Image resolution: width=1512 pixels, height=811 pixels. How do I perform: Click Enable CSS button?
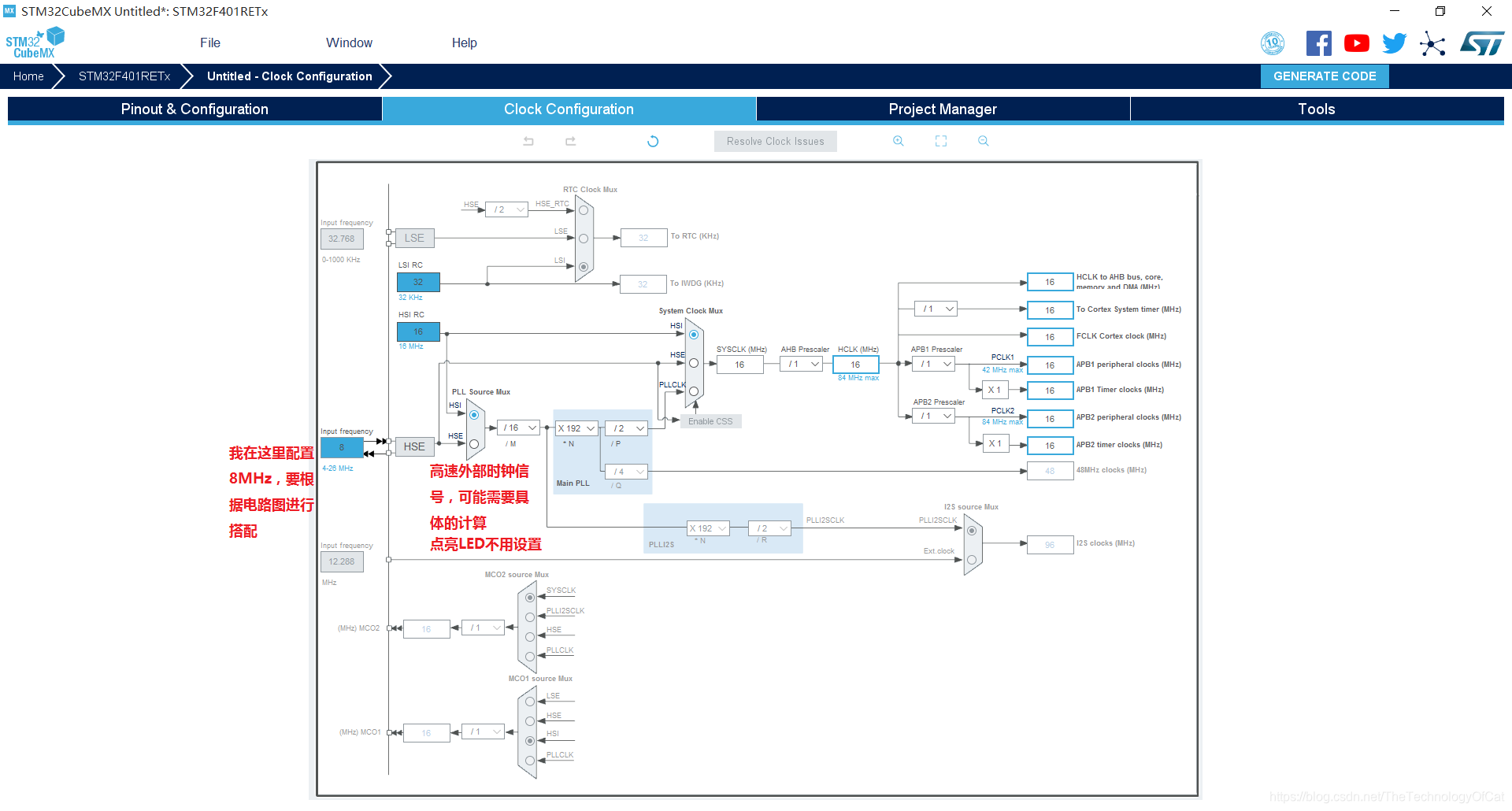pyautogui.click(x=710, y=421)
